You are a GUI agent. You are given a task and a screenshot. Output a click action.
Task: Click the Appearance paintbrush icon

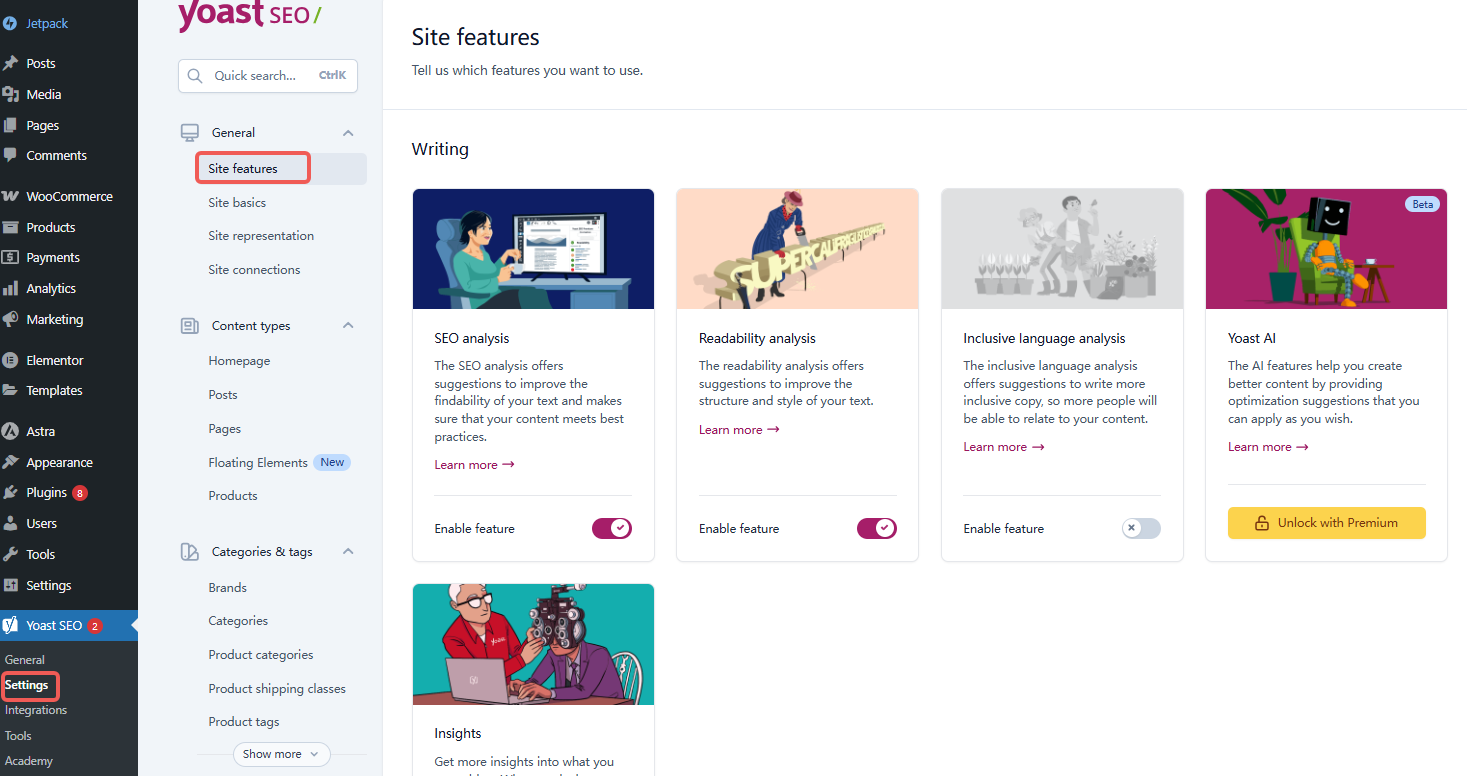(x=10, y=463)
